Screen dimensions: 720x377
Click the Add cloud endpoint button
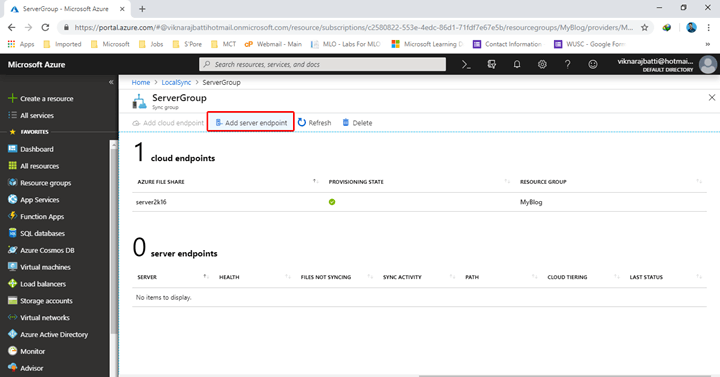point(168,123)
